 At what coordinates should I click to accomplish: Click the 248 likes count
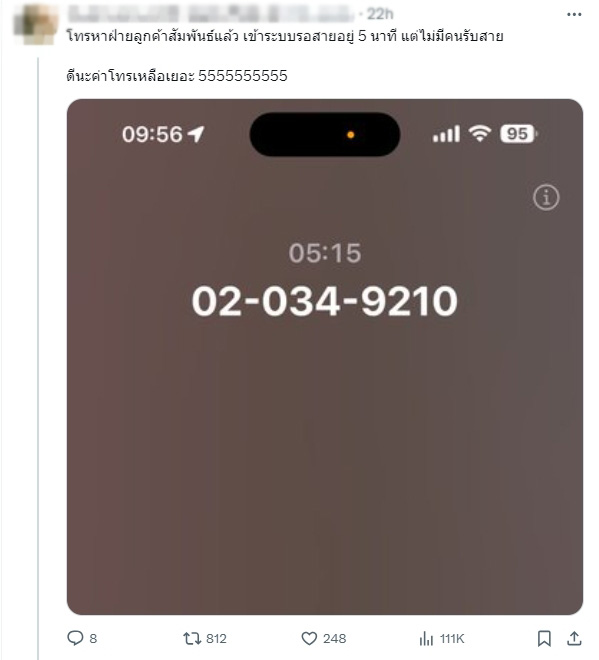334,639
